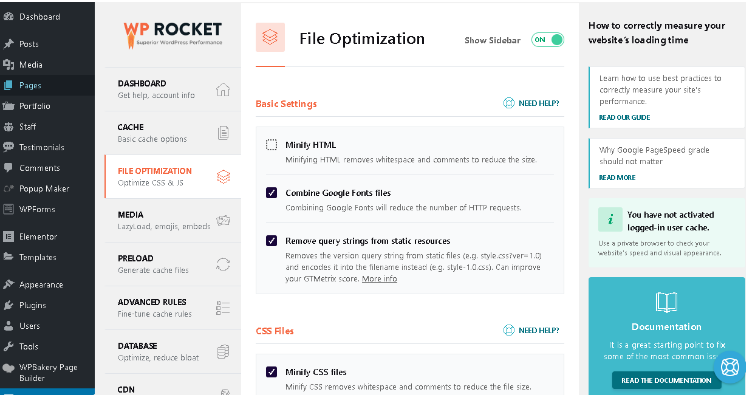
Task: Disable the Minify CSS files checkbox
Action: pyautogui.click(x=271, y=372)
